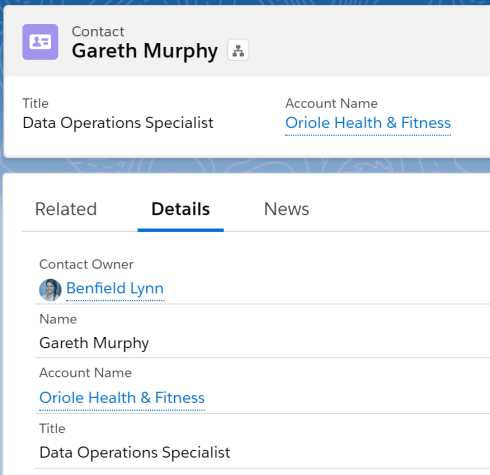
Task: Click Title label in Details section
Action: 52,429
